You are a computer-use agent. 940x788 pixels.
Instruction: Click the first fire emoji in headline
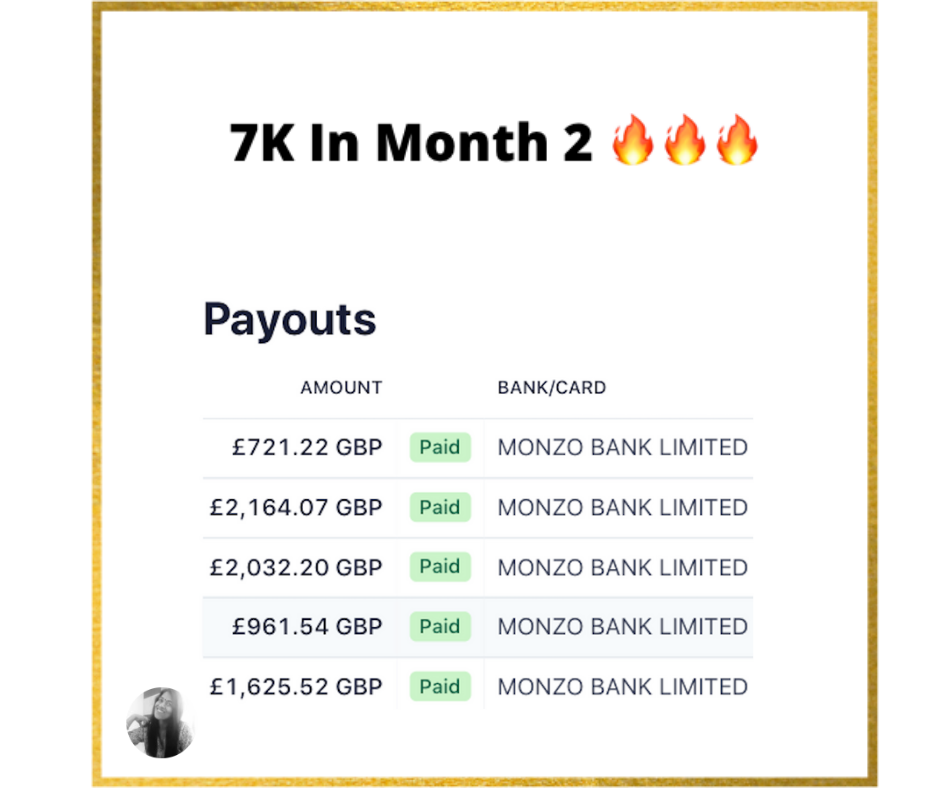(x=632, y=139)
